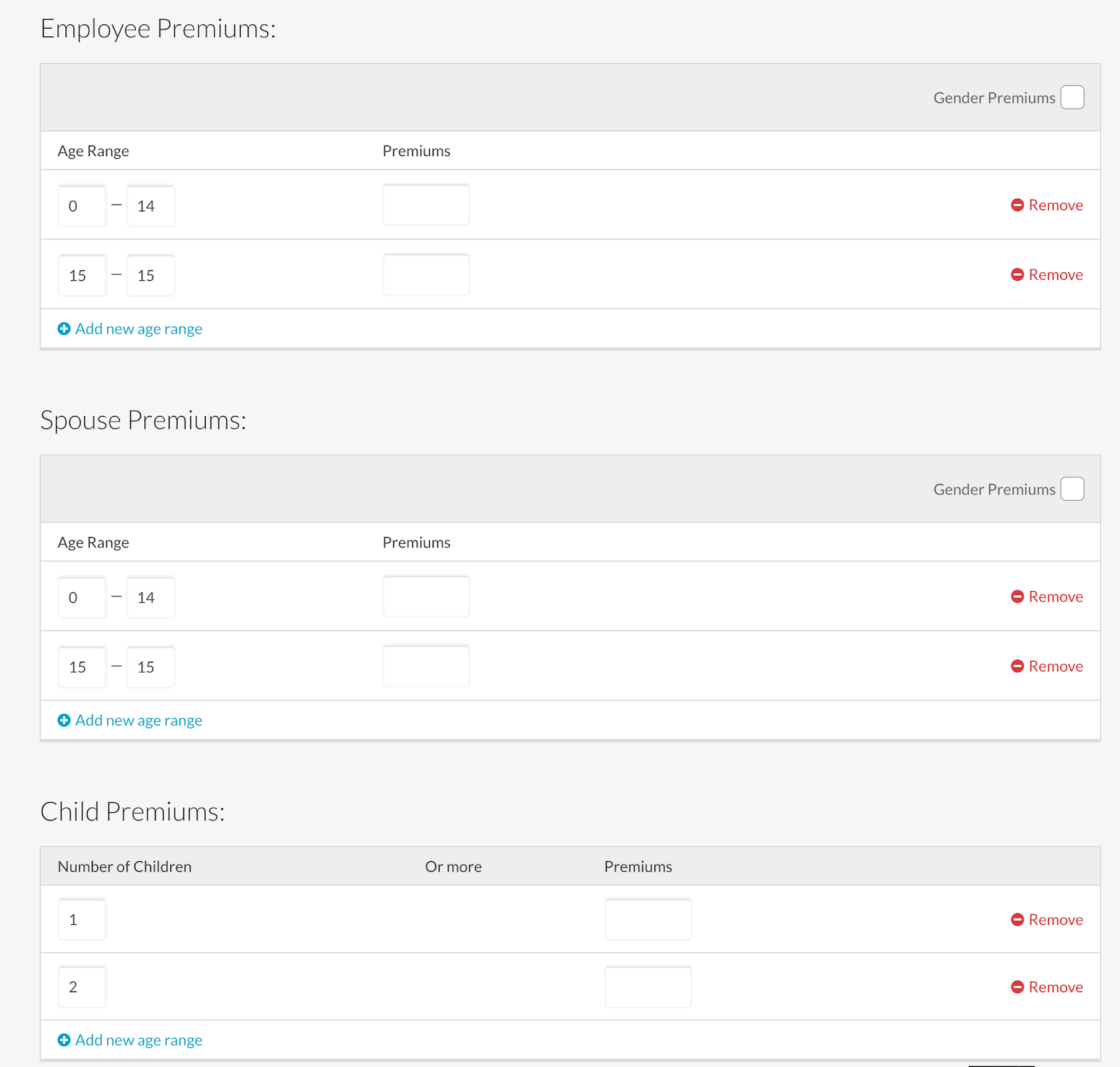Click the red remove icon for Employee 0–14 row
Image resolution: width=1120 pixels, height=1067 pixels.
pyautogui.click(x=1017, y=205)
